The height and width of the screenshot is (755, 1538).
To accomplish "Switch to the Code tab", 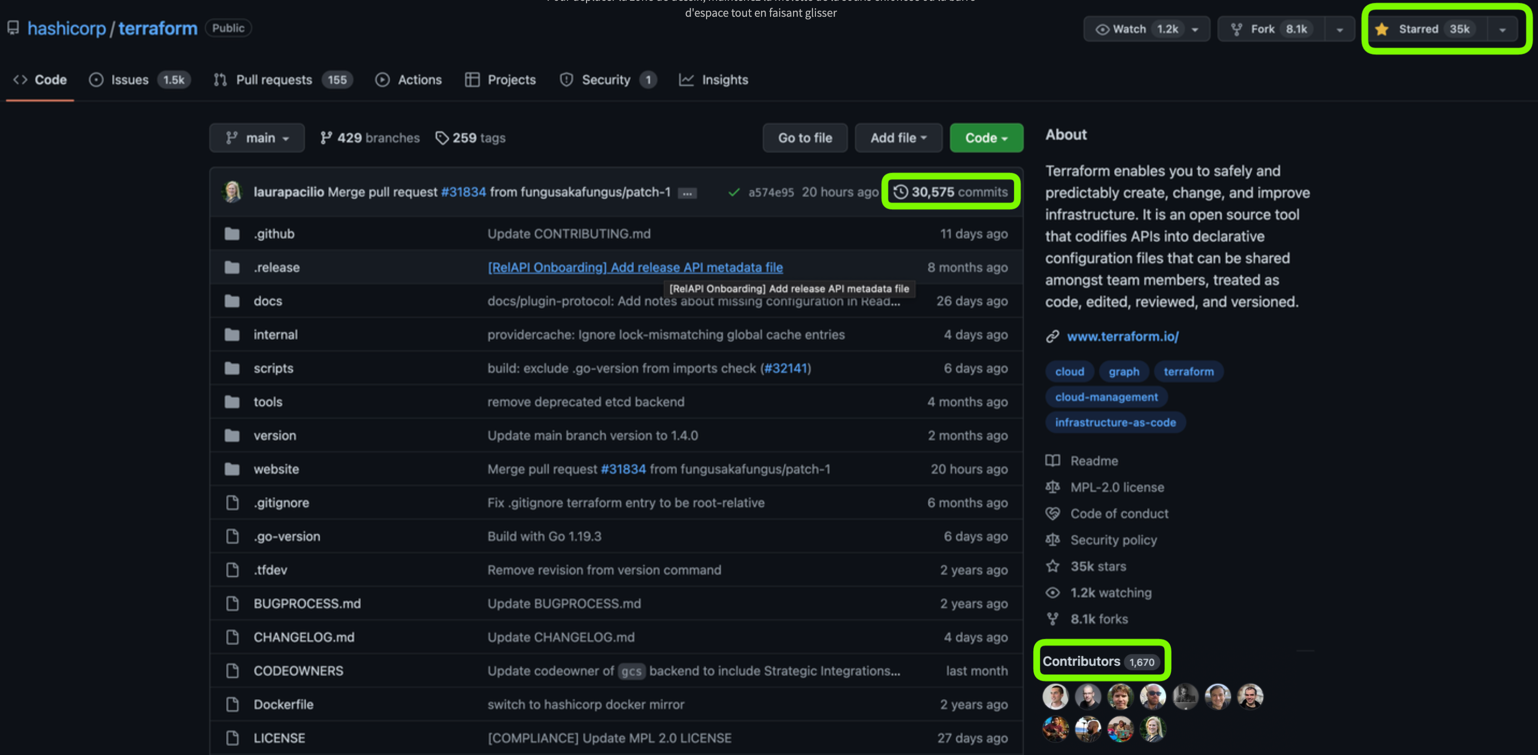I will (x=40, y=80).
